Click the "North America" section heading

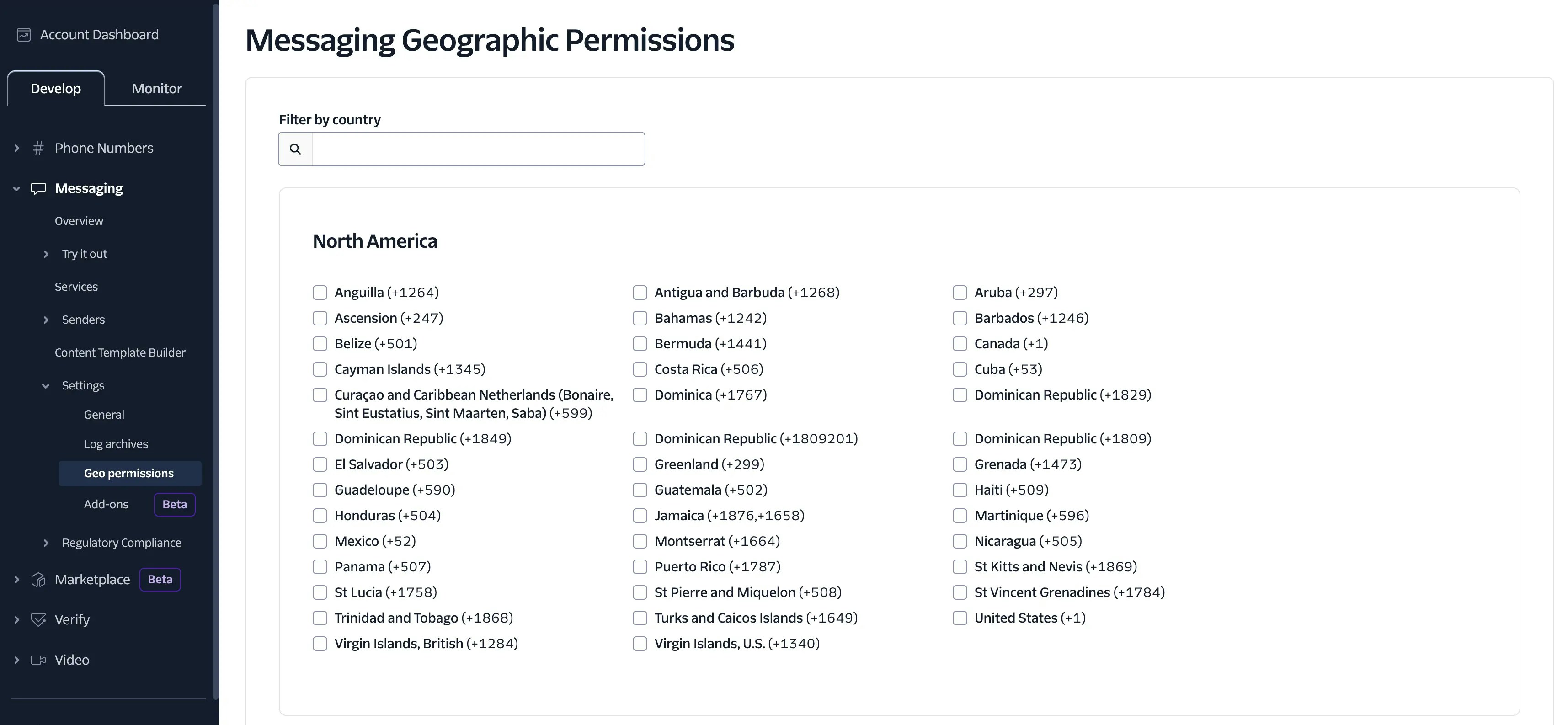pyautogui.click(x=375, y=241)
